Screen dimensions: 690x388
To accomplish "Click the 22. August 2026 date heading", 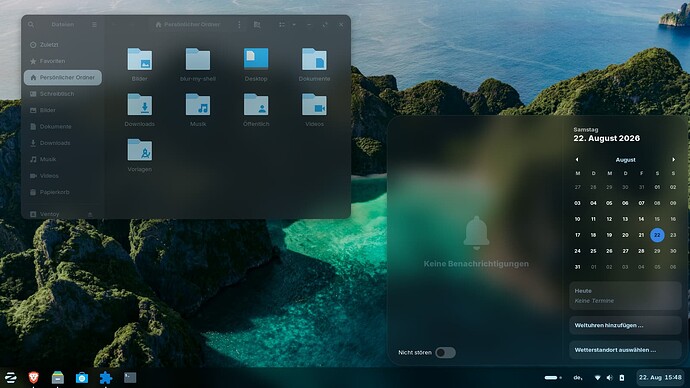I will click(x=606, y=139).
